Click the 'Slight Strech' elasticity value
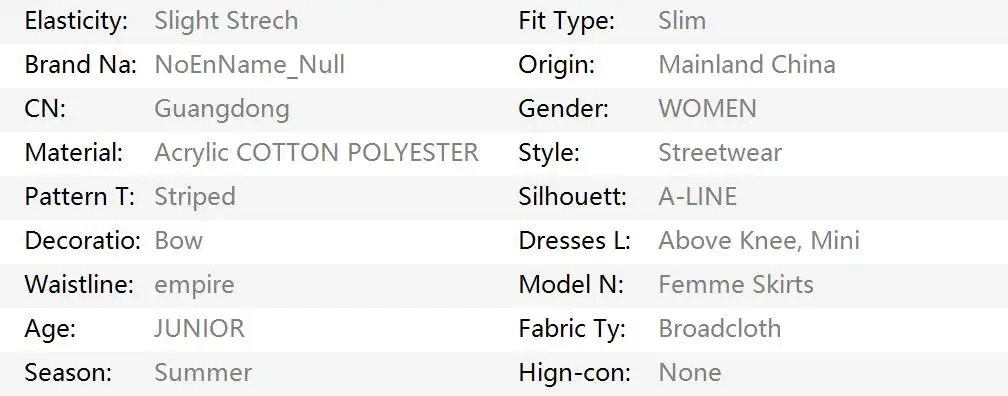1008x396 pixels. (x=226, y=21)
